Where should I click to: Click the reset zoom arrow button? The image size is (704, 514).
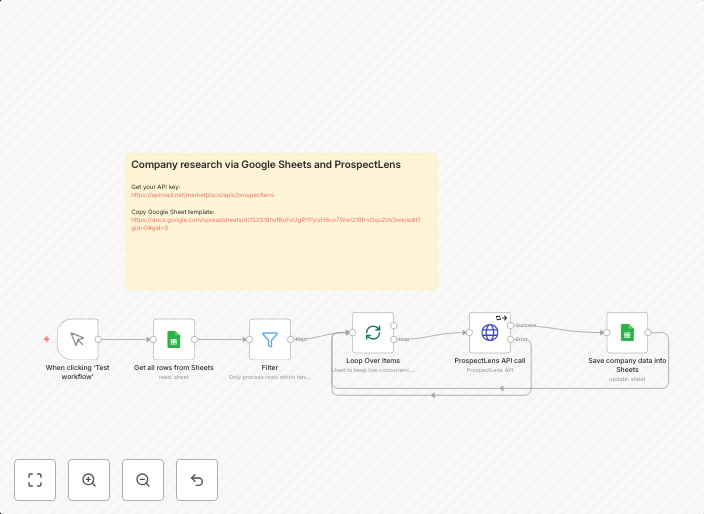click(197, 480)
